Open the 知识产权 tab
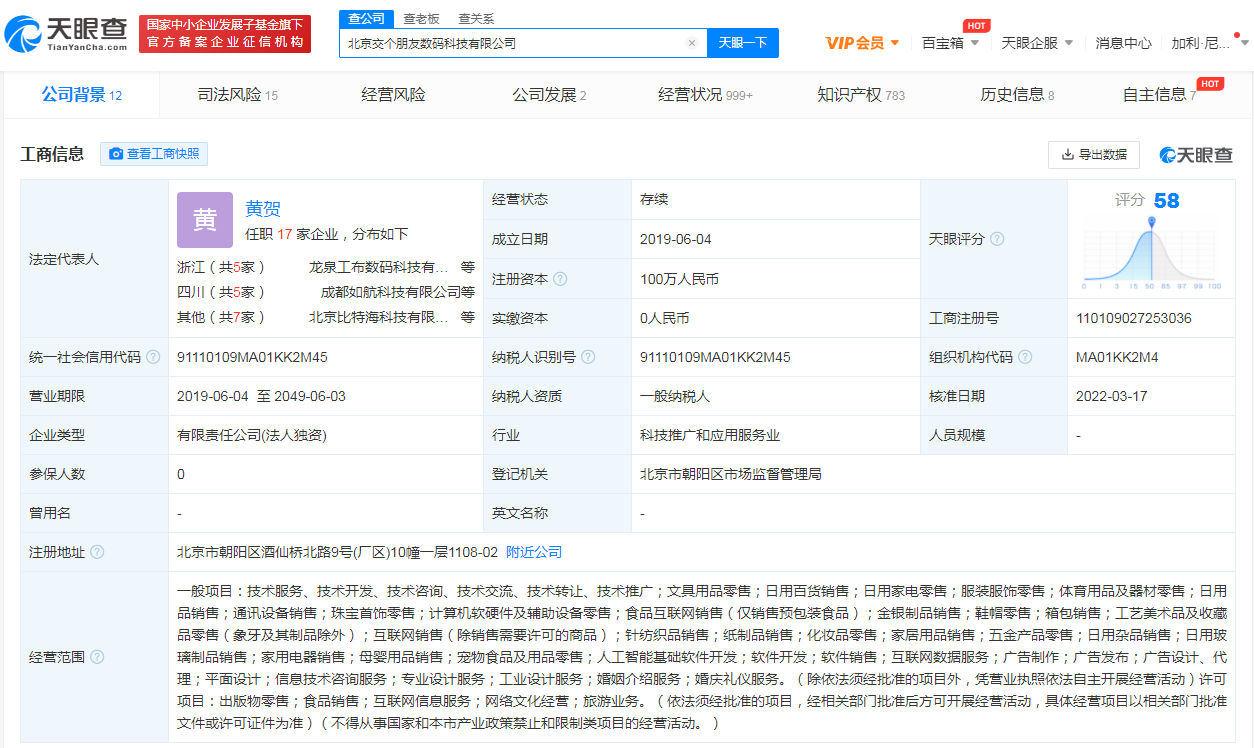 (x=861, y=95)
